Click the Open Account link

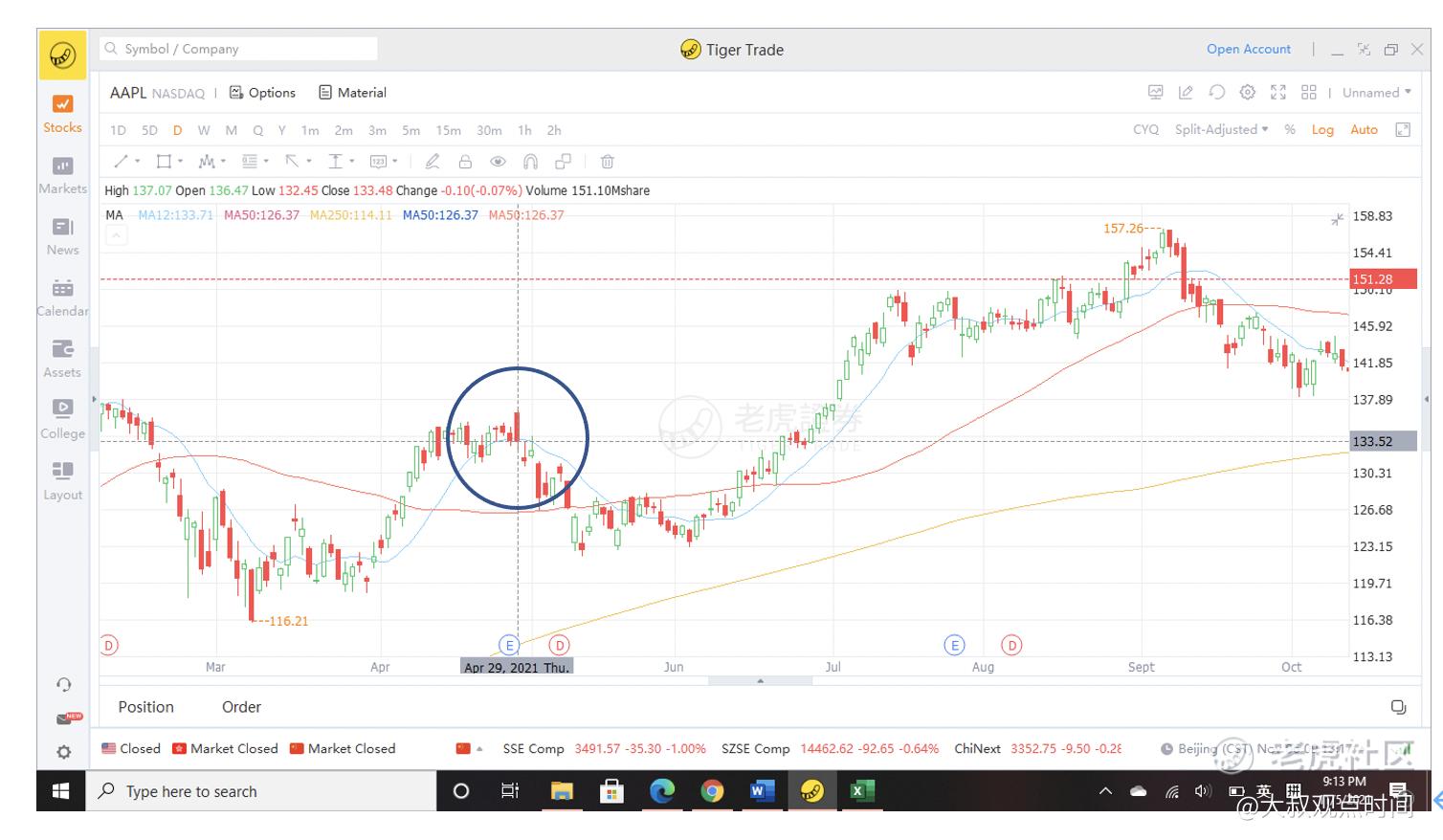pos(1249,49)
